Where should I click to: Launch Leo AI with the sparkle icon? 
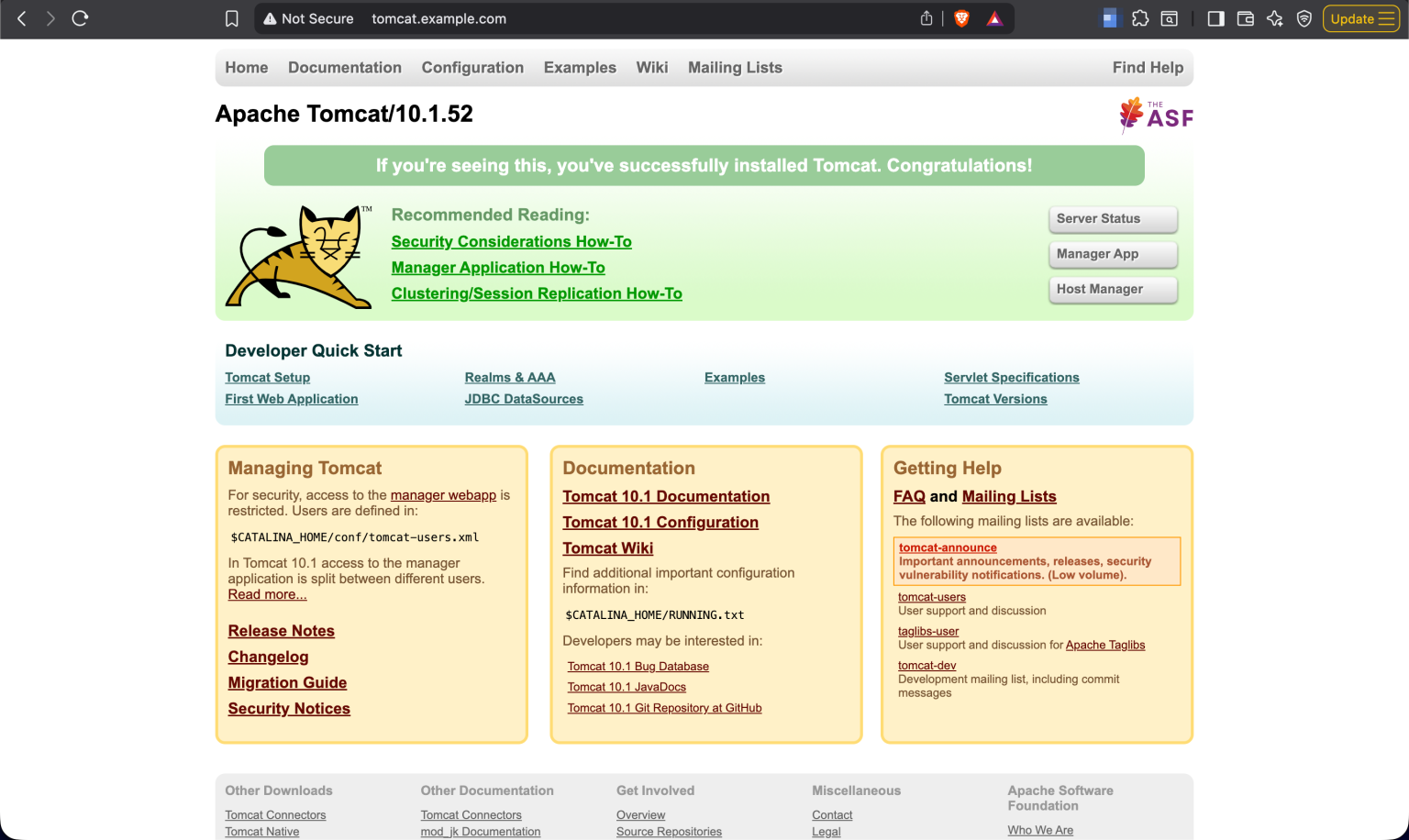(x=1275, y=17)
